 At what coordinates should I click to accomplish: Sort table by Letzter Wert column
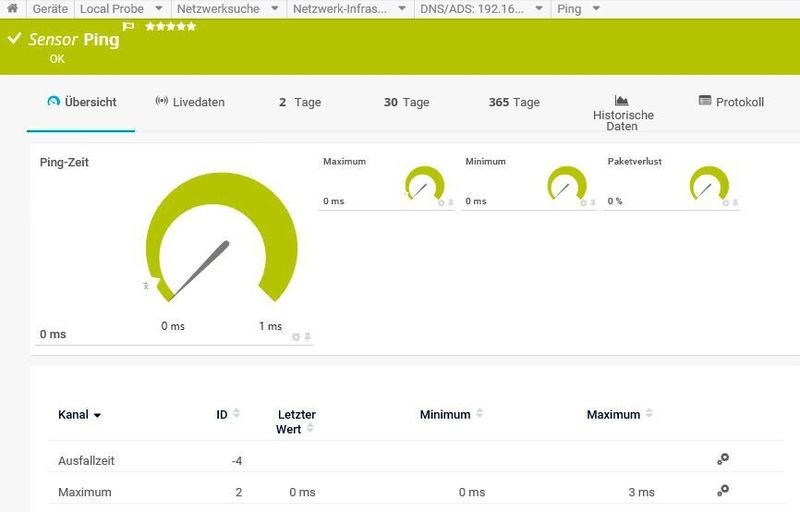point(295,422)
